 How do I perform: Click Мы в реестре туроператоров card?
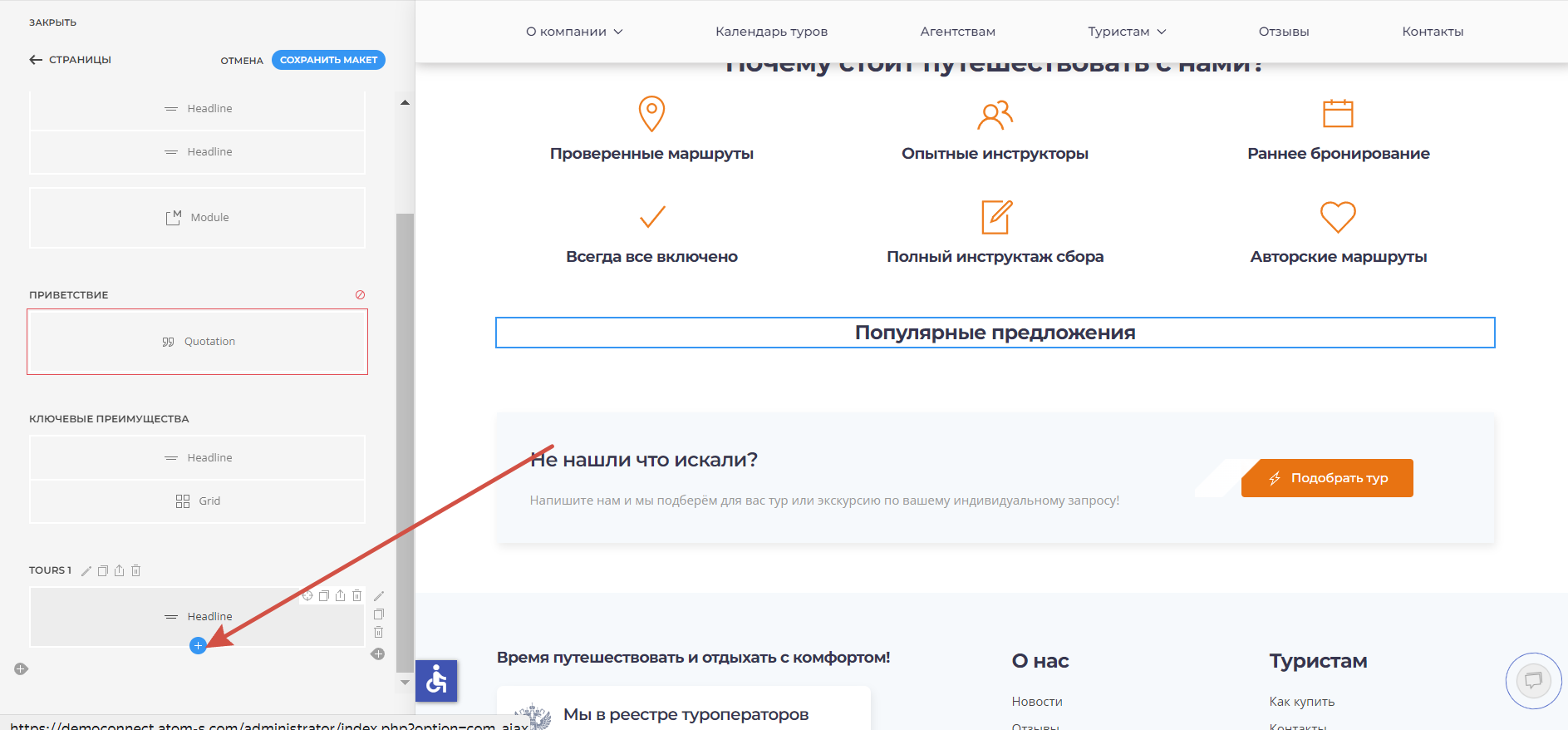coord(684,708)
